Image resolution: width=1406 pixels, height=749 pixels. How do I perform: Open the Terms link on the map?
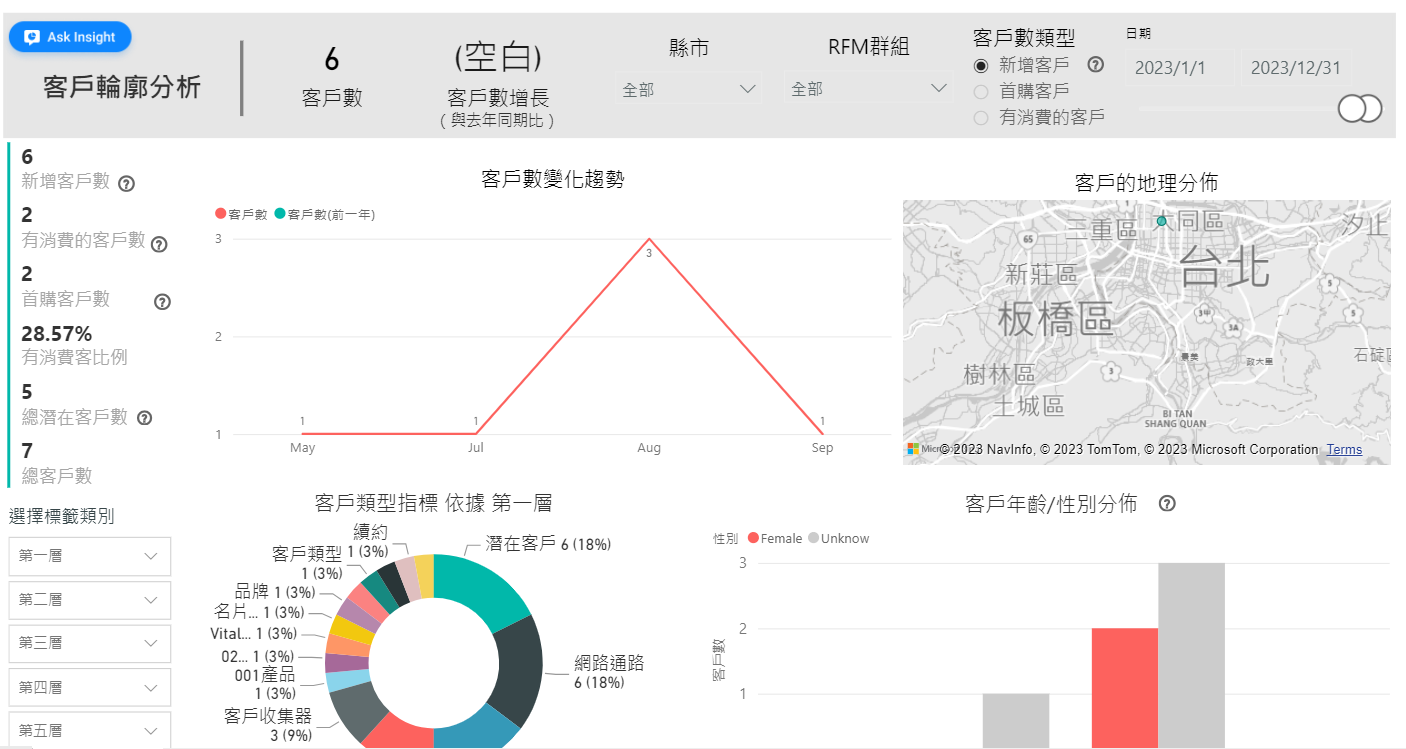coord(1344,450)
